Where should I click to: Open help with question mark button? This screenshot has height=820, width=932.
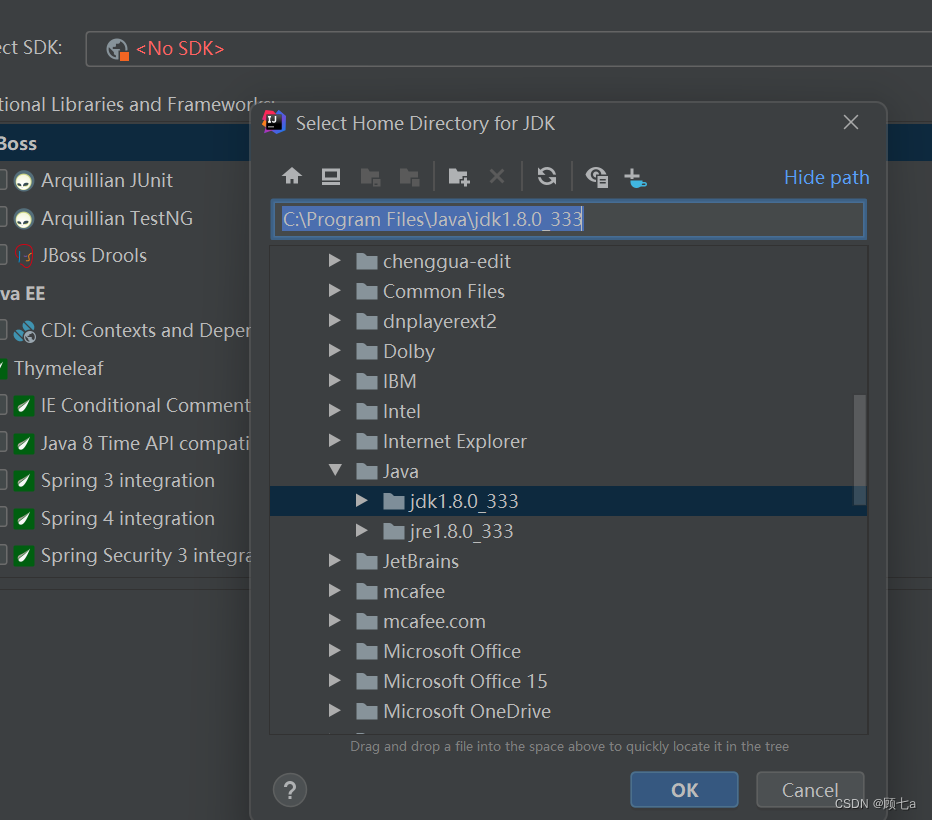[x=290, y=790]
